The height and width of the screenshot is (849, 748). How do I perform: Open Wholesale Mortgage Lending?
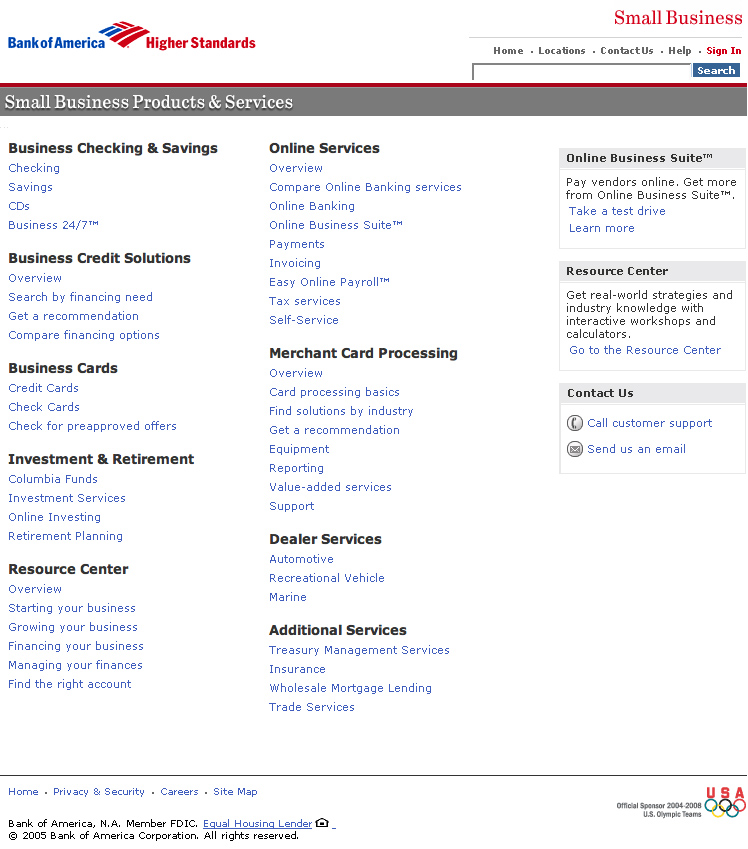pyautogui.click(x=350, y=688)
